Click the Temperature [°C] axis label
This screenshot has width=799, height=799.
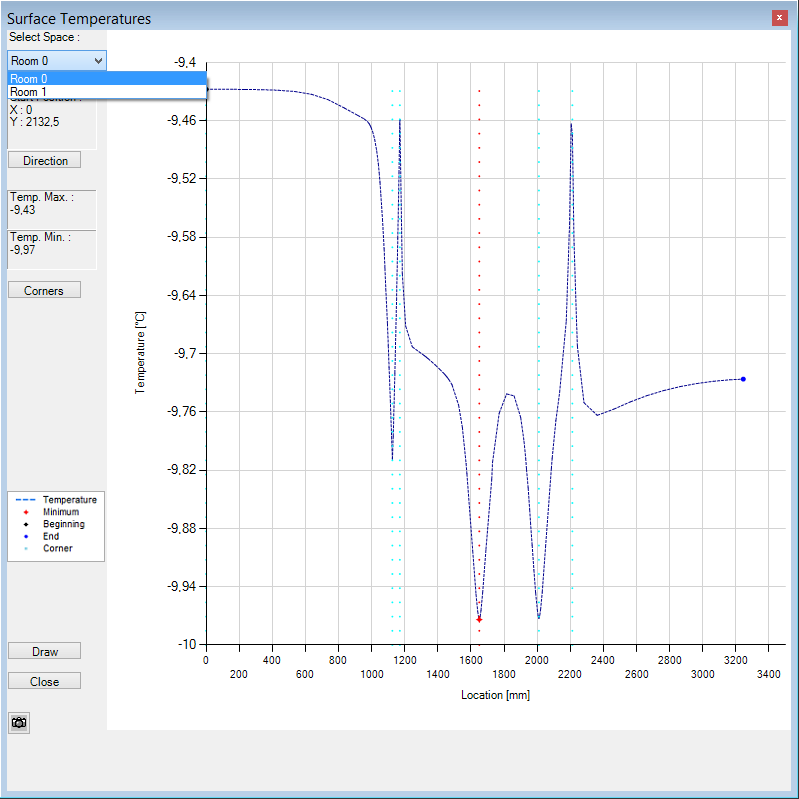tap(141, 351)
